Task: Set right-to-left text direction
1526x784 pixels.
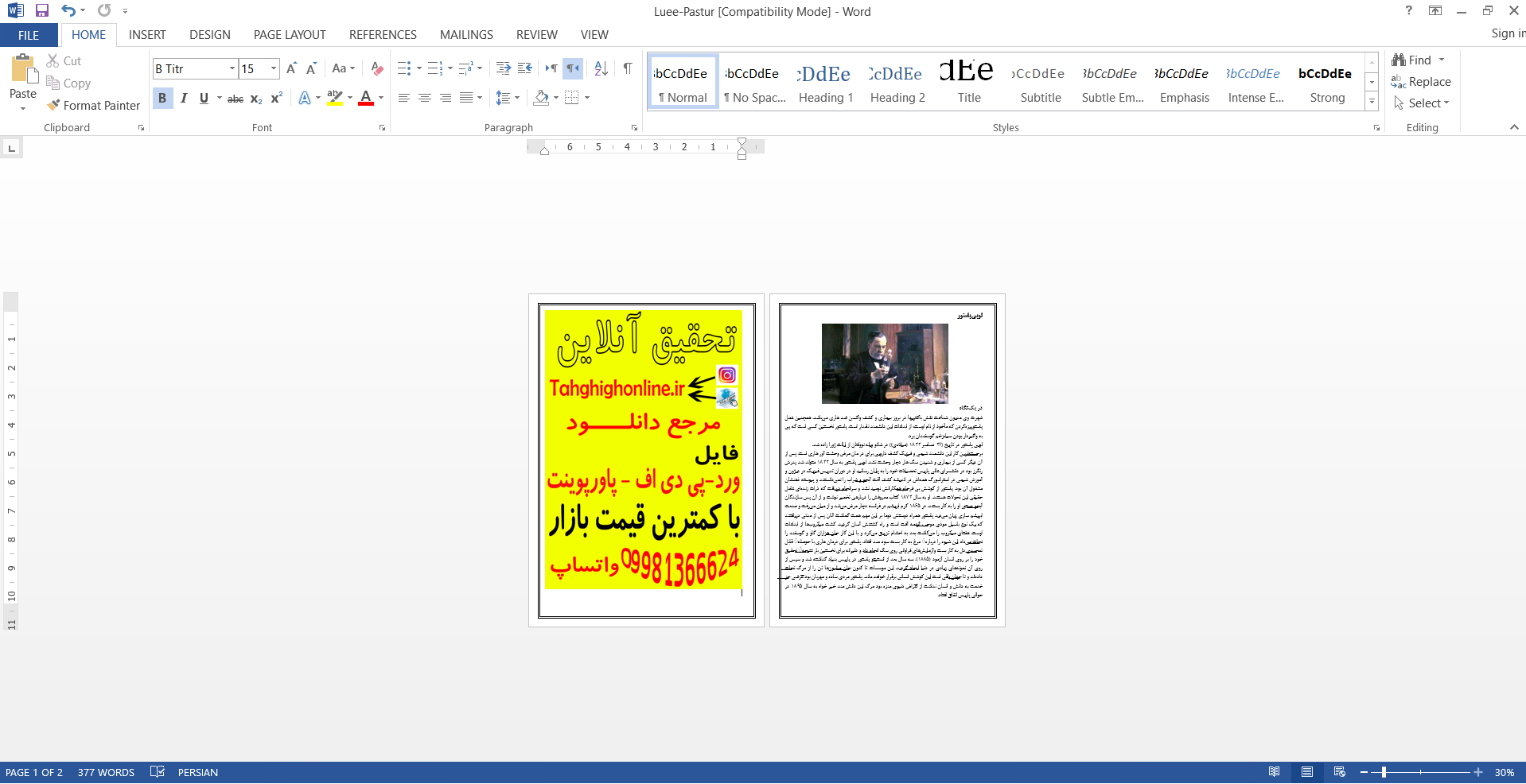Action: 573,69
